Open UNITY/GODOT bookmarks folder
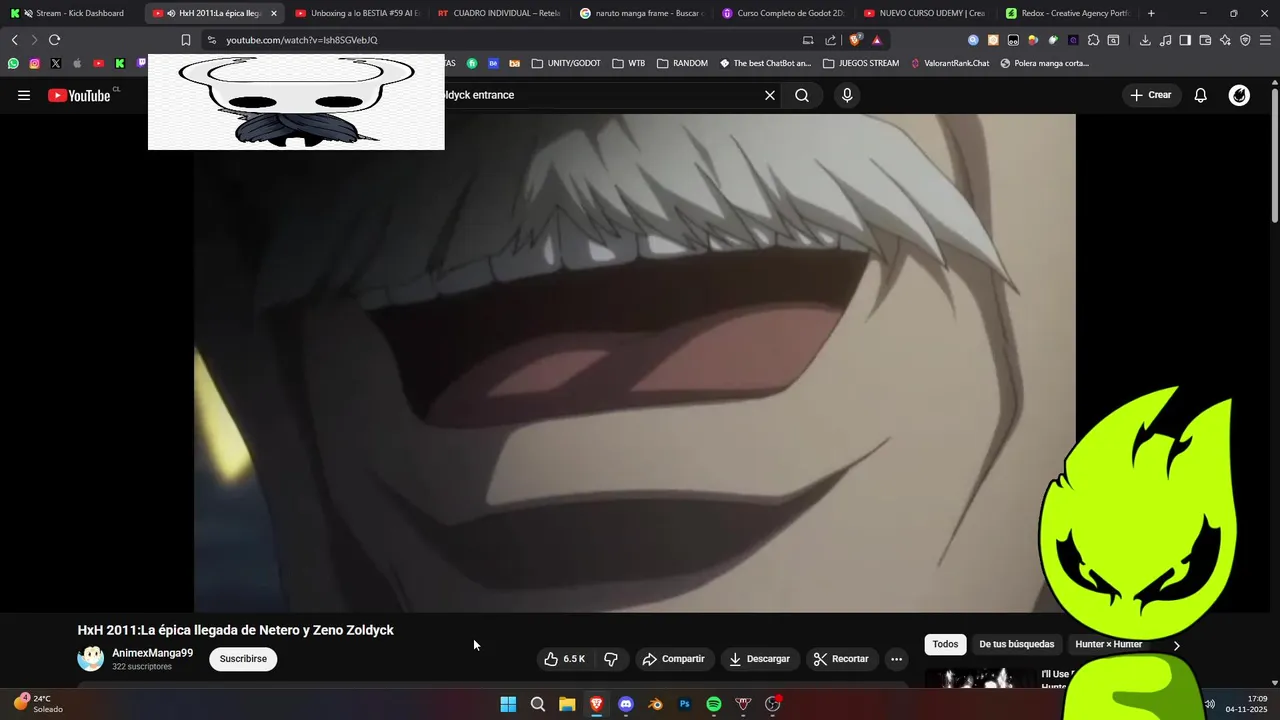1280x720 pixels. point(566,63)
